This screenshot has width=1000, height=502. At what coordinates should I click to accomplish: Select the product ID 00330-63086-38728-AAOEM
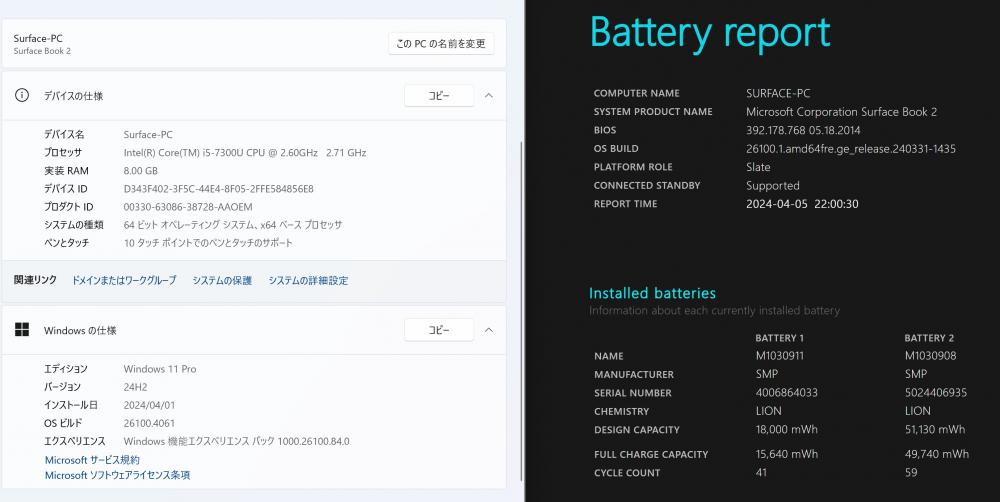coord(188,207)
